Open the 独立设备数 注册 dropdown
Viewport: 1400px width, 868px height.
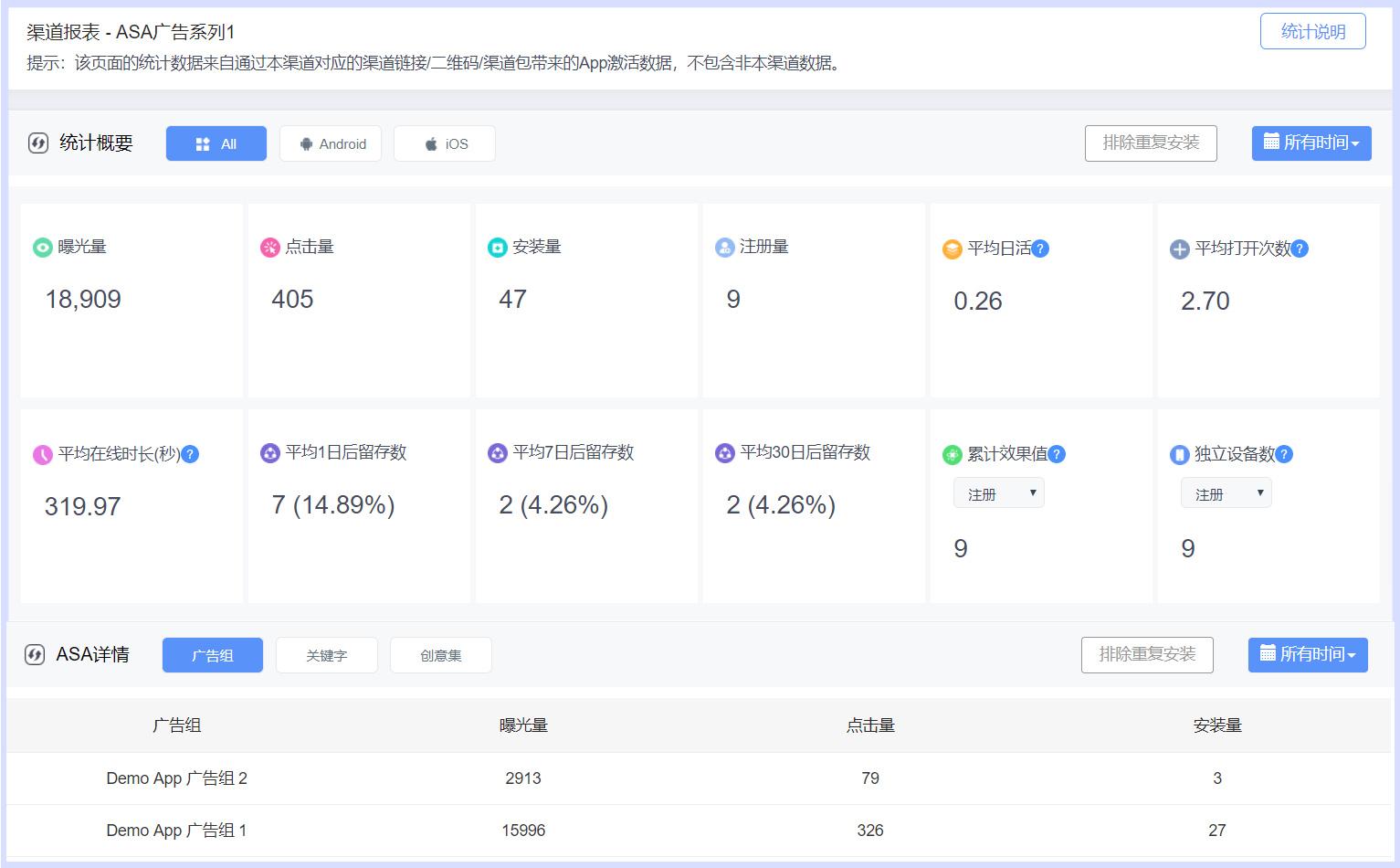[x=1226, y=492]
